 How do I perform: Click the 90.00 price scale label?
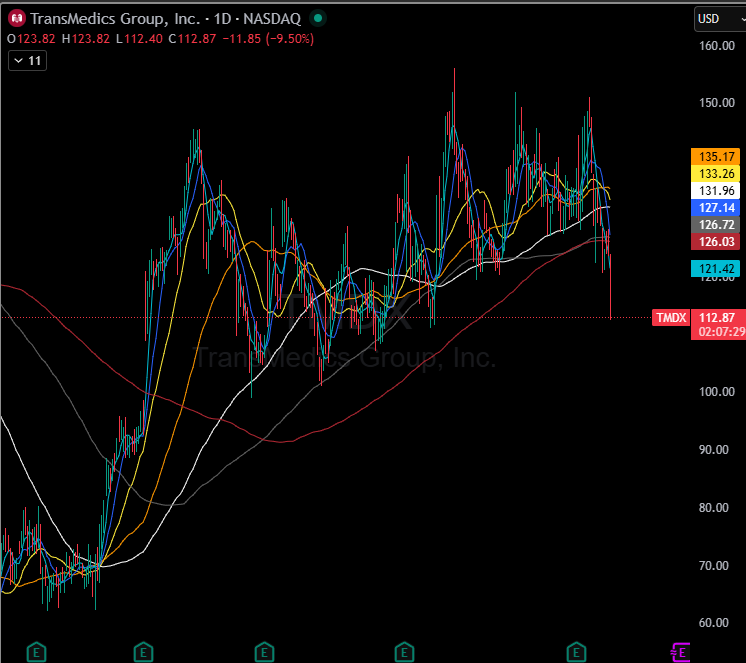(x=713, y=450)
